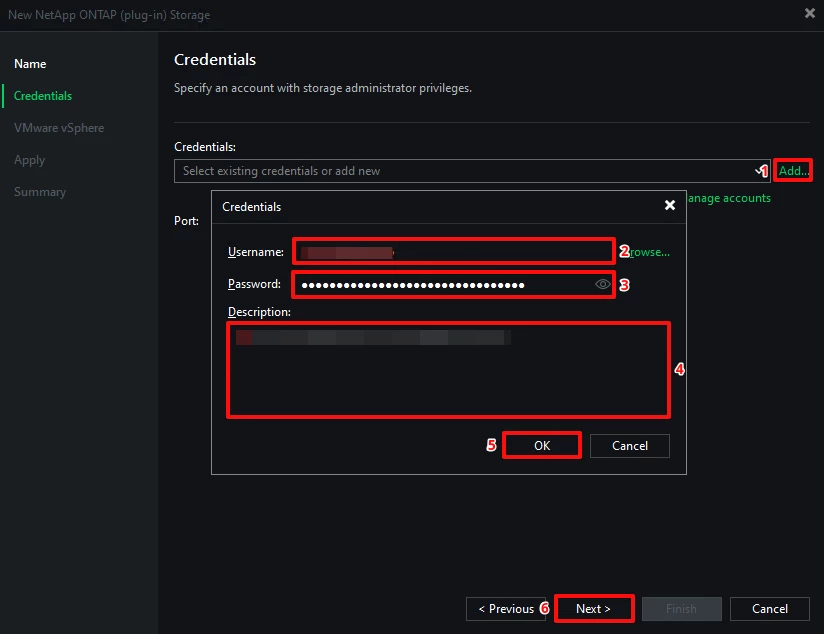Open the VMware vSphere wizard step
The height and width of the screenshot is (634, 824).
pos(59,128)
